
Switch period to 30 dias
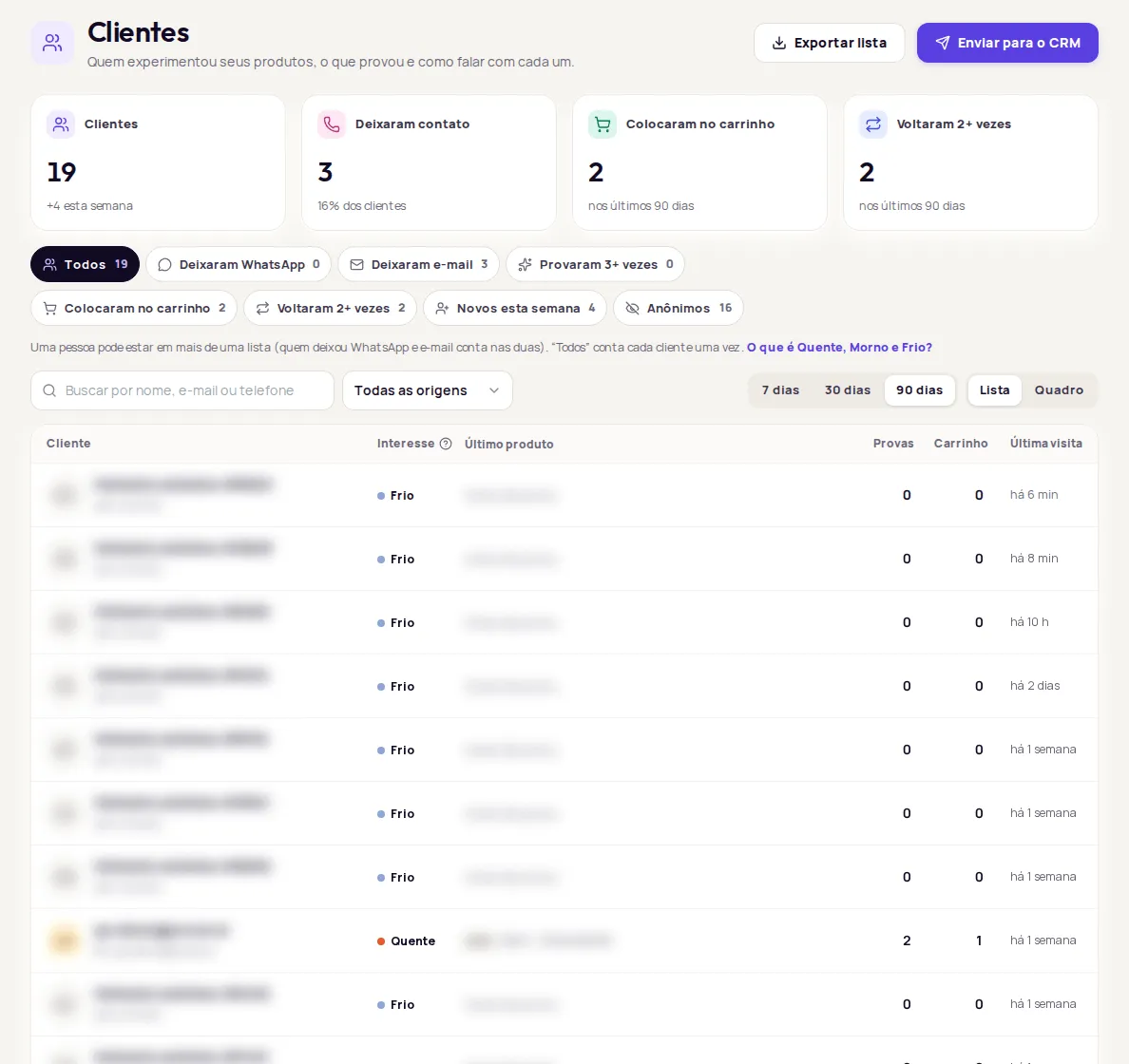click(x=848, y=390)
